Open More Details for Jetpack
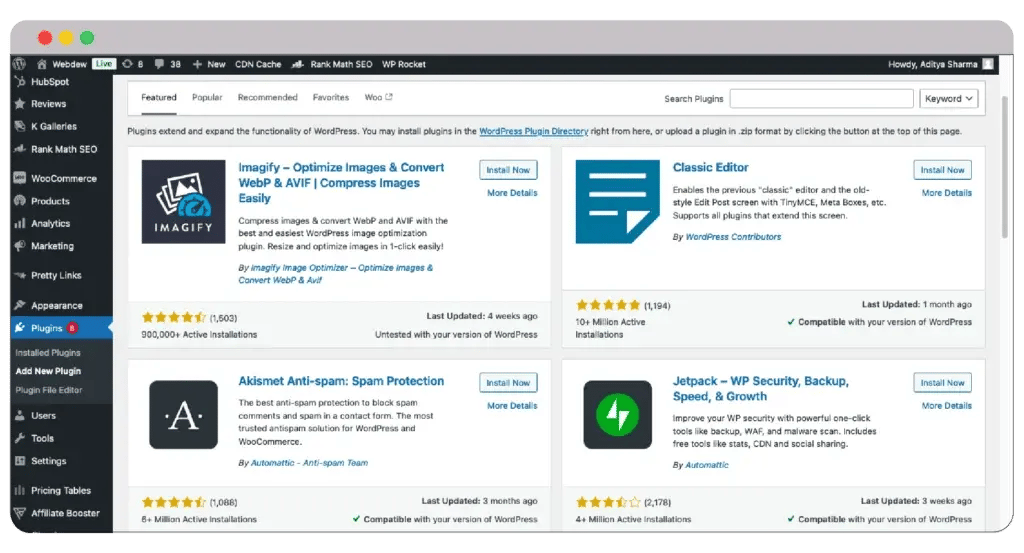The image size is (1024, 553). pyautogui.click(x=946, y=405)
